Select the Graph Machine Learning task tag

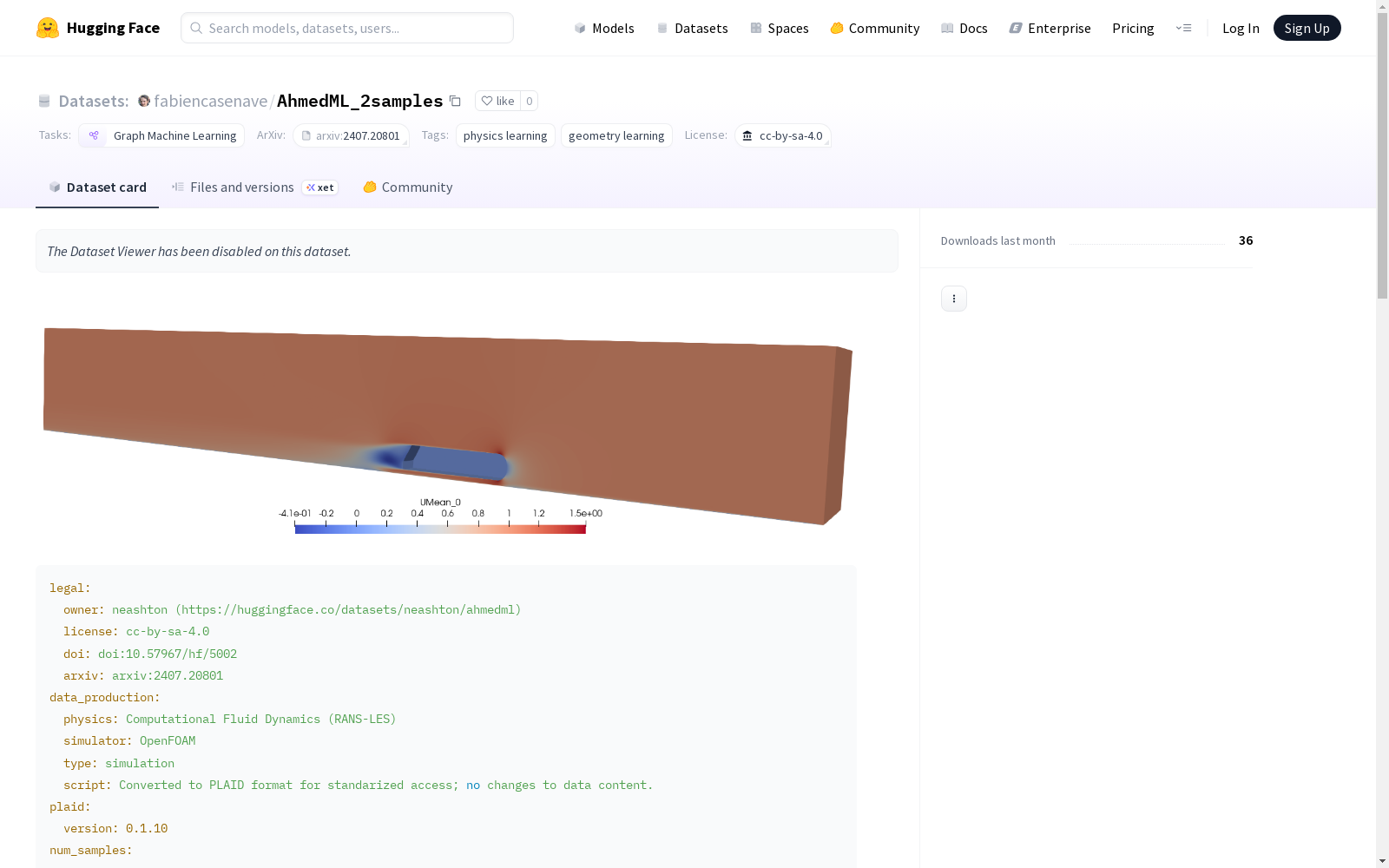[x=161, y=135]
